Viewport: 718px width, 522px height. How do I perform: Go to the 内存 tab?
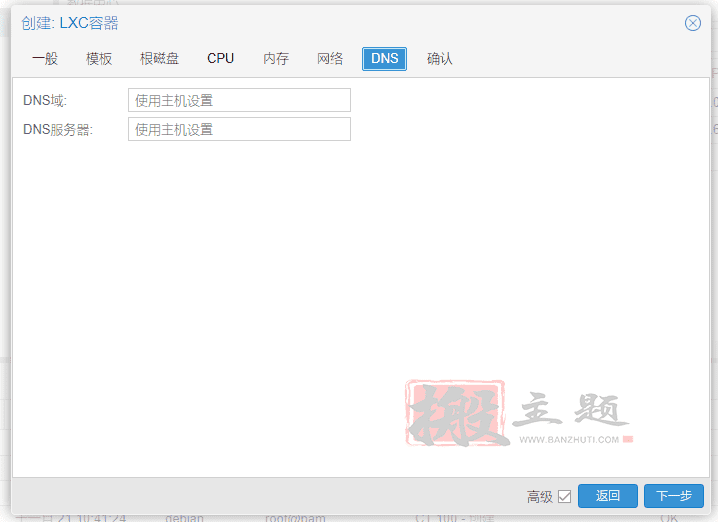[x=276, y=59]
